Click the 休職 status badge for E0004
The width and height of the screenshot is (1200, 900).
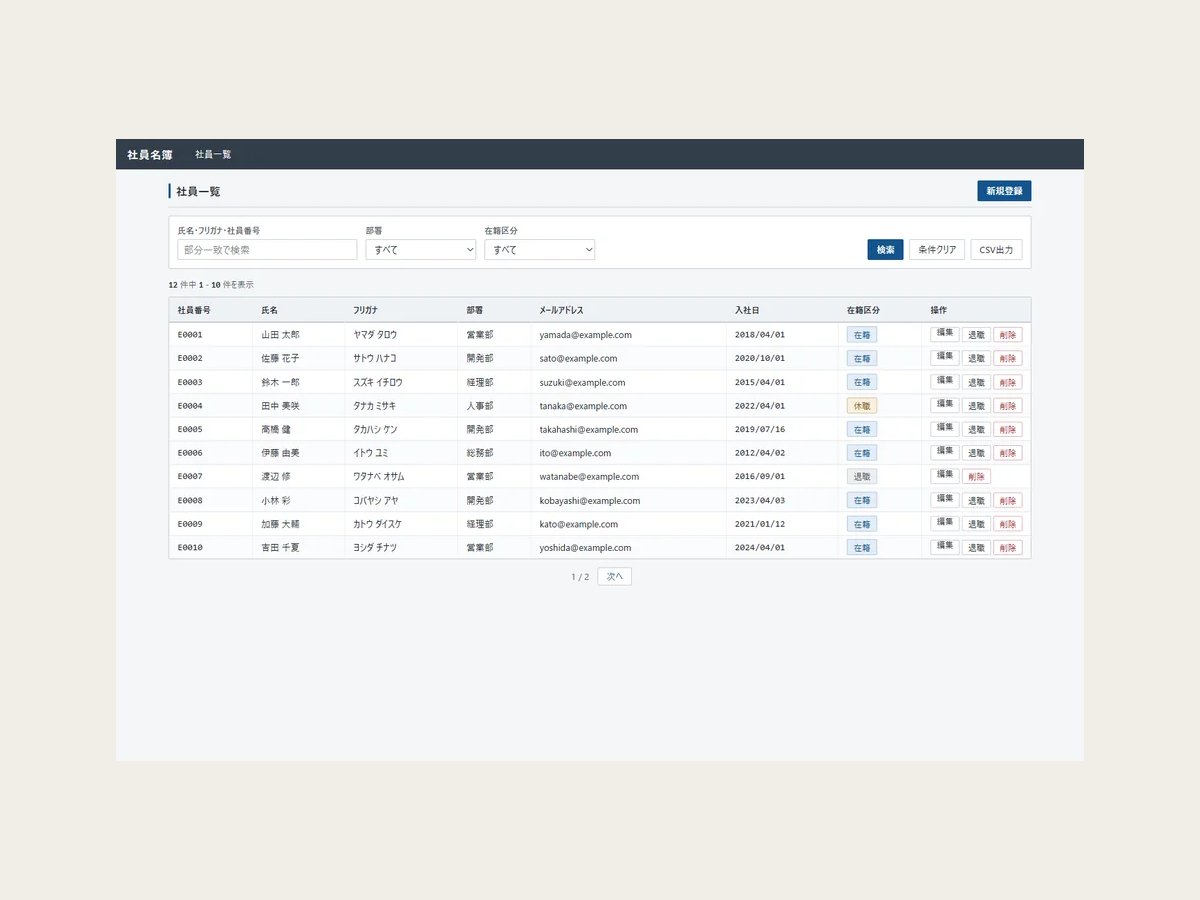[862, 406]
